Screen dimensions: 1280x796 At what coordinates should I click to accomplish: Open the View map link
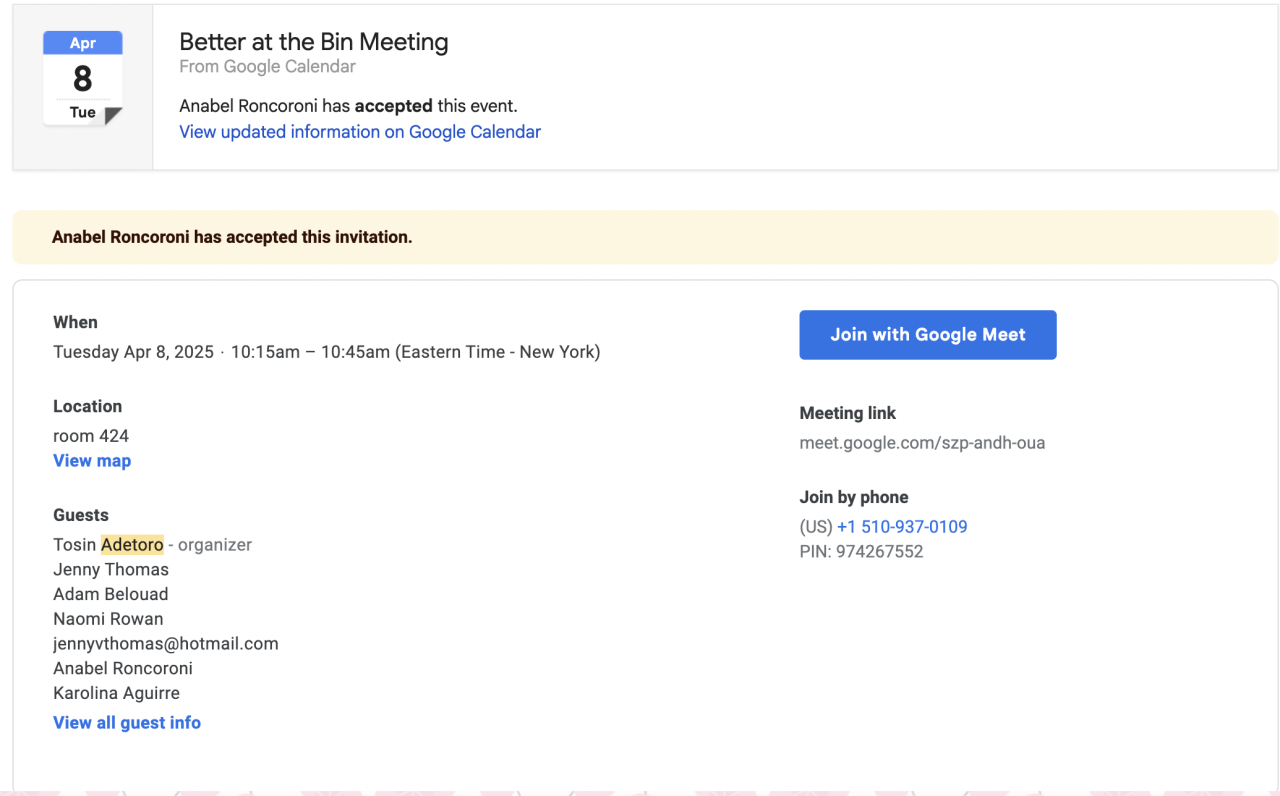pos(92,461)
